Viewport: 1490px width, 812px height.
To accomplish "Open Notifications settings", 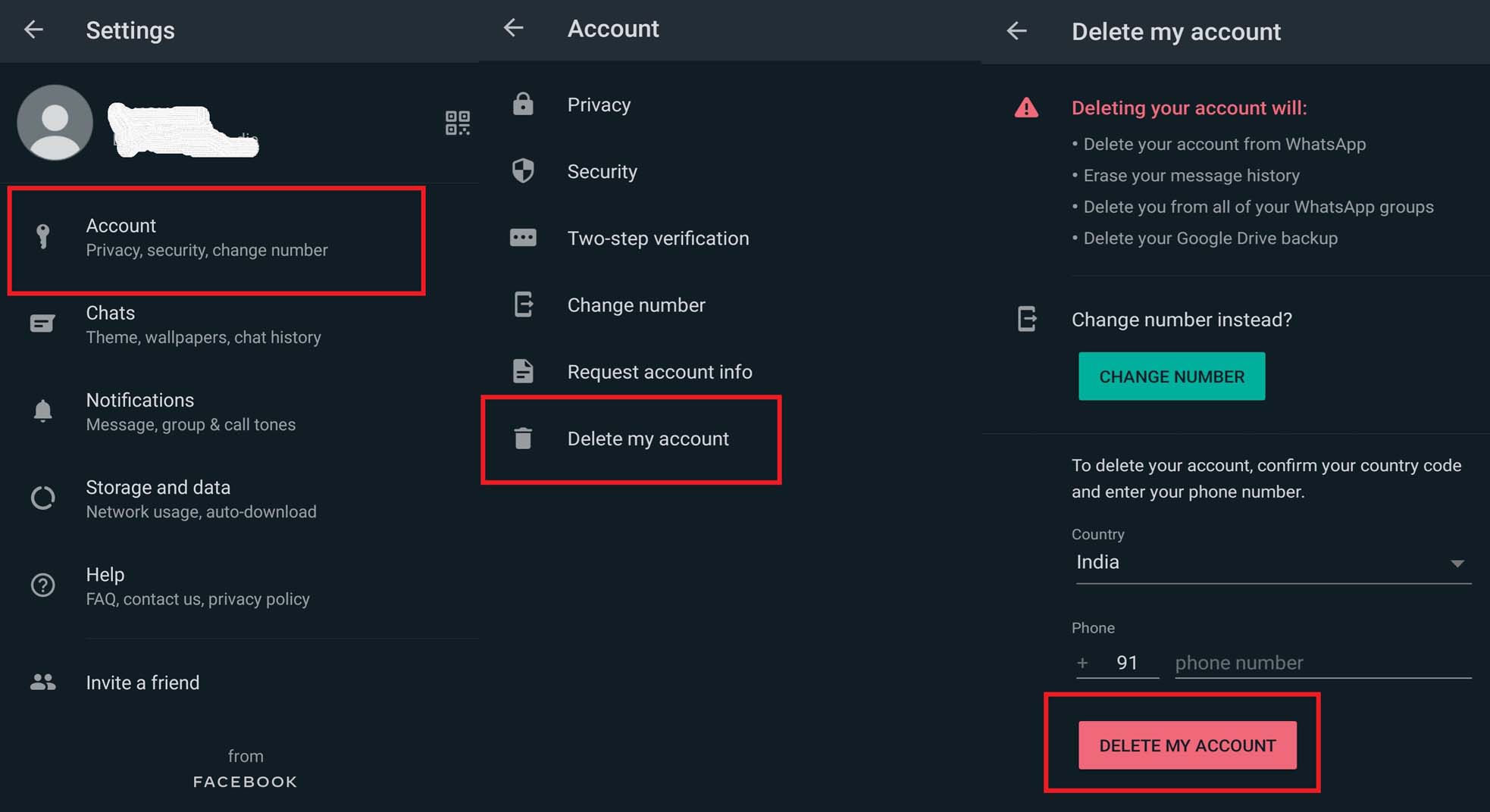I will (x=239, y=411).
